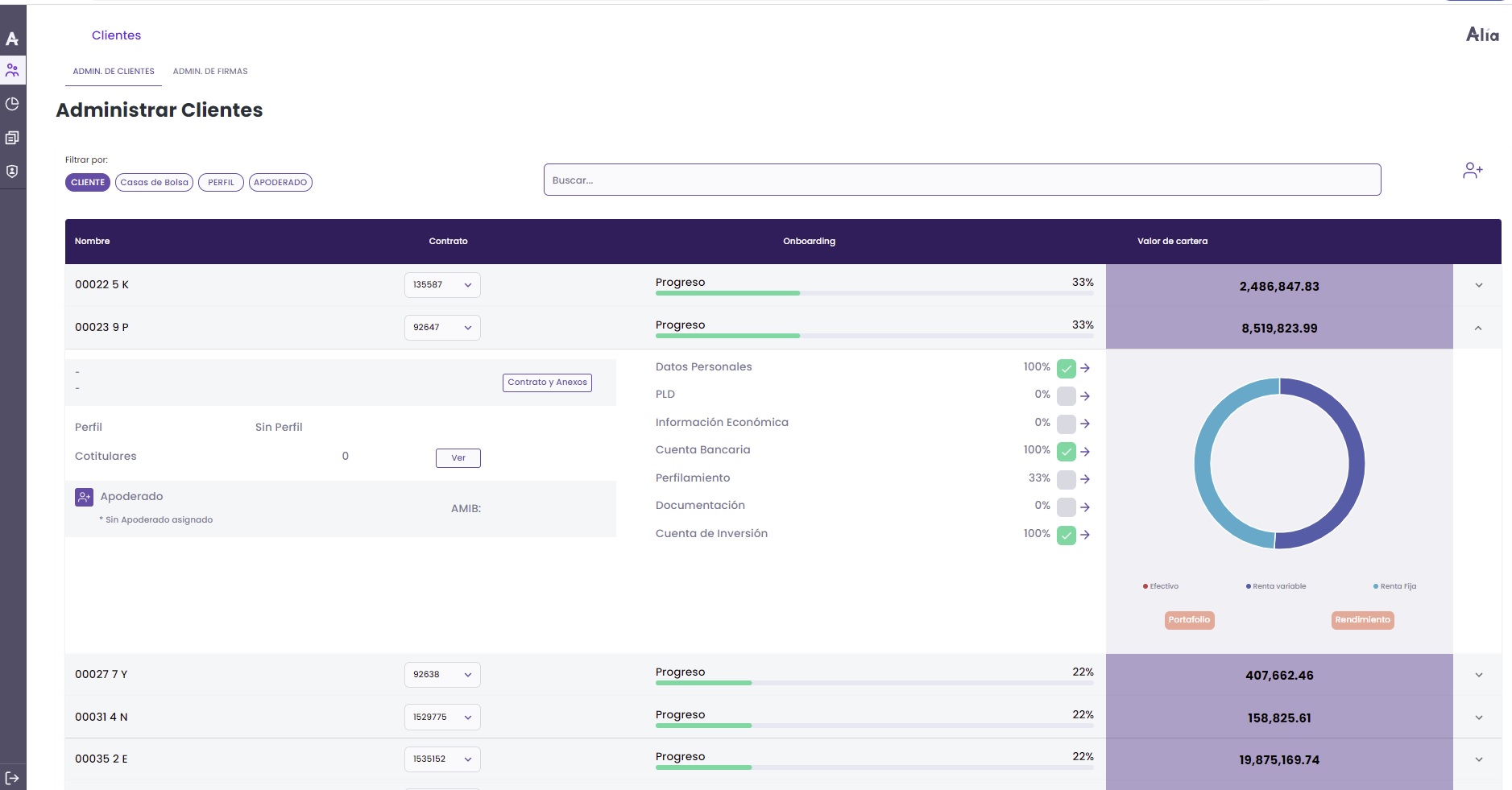Toggle Perfilamiento checkbox
Image resolution: width=1512 pixels, height=790 pixels.
click(x=1067, y=480)
